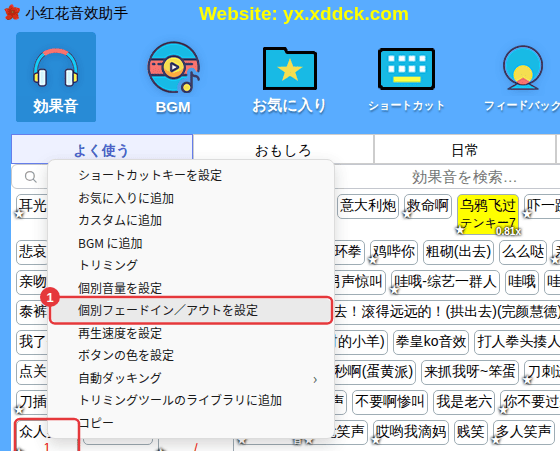Select 個別フェードイン／アウトを設定 menu entry
This screenshot has width=560, height=451.
tap(191, 310)
